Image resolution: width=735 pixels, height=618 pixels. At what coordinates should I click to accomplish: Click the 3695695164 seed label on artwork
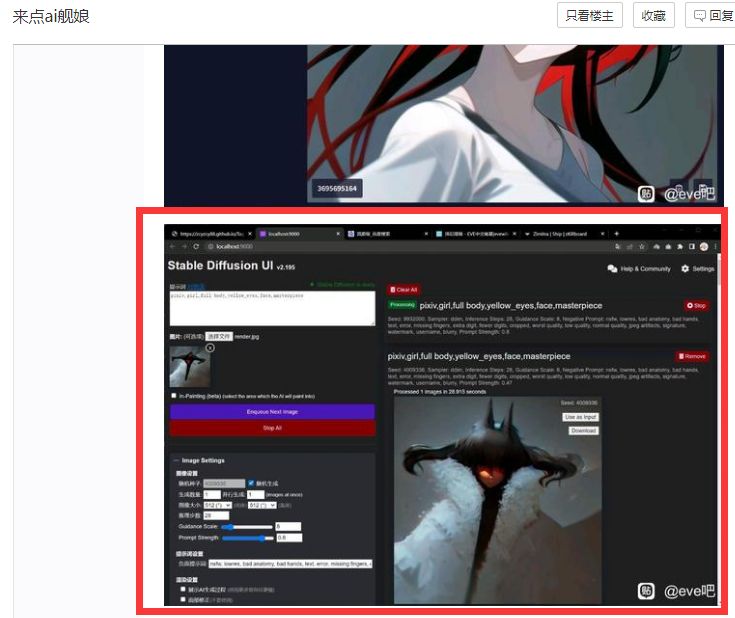pos(337,188)
